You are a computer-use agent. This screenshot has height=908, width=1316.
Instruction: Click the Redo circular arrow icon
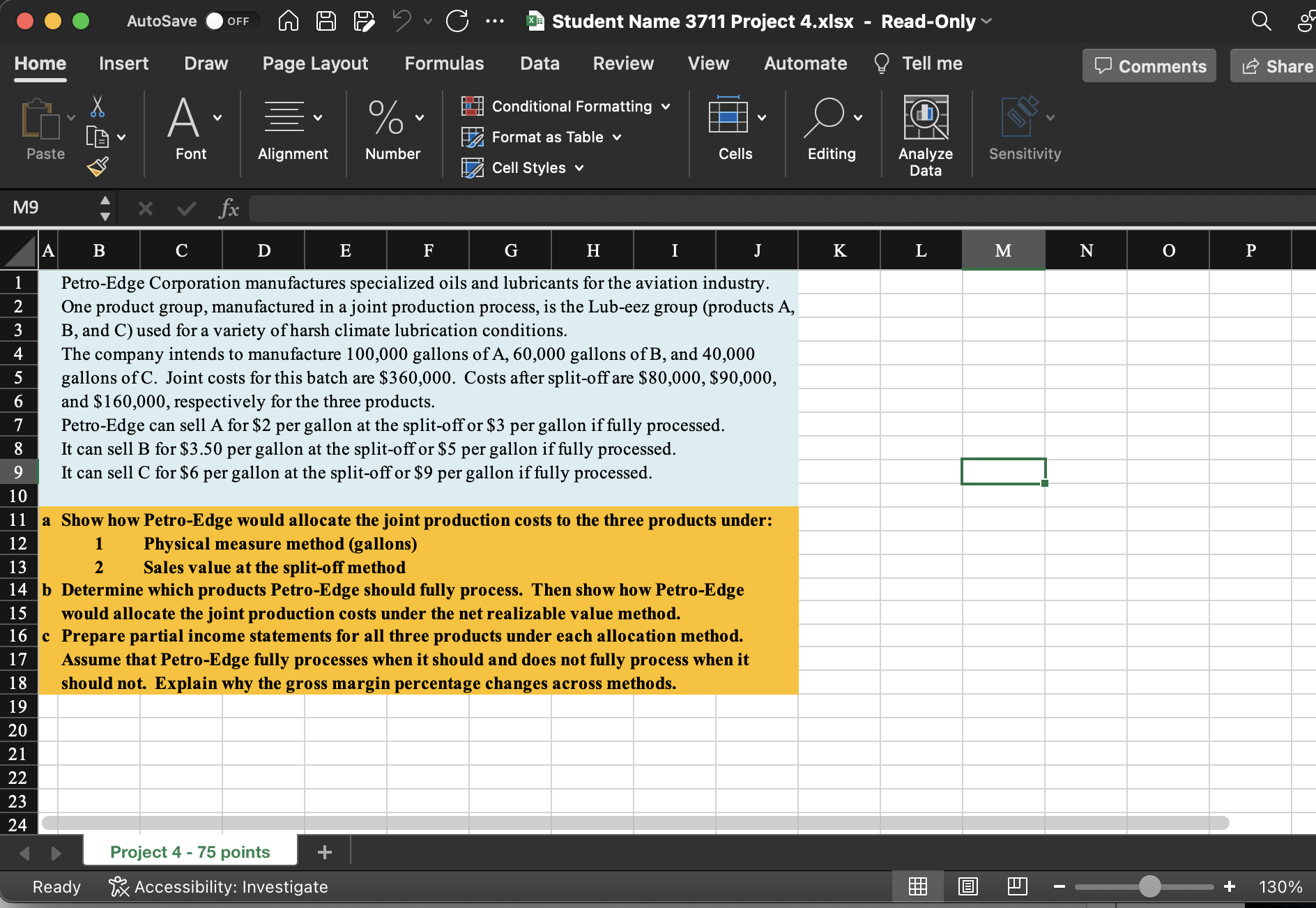pyautogui.click(x=457, y=22)
